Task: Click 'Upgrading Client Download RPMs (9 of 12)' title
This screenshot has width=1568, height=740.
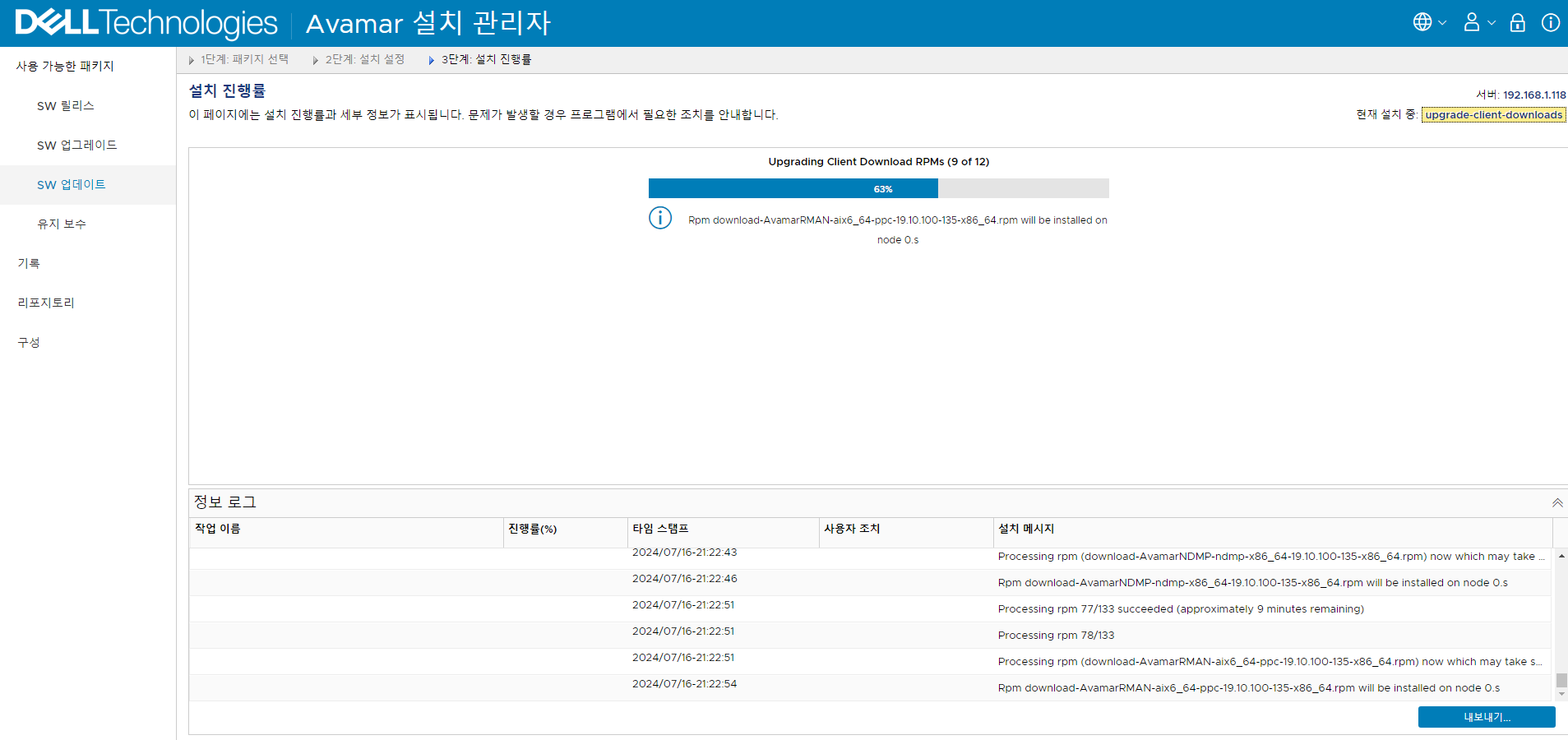Action: (x=878, y=162)
